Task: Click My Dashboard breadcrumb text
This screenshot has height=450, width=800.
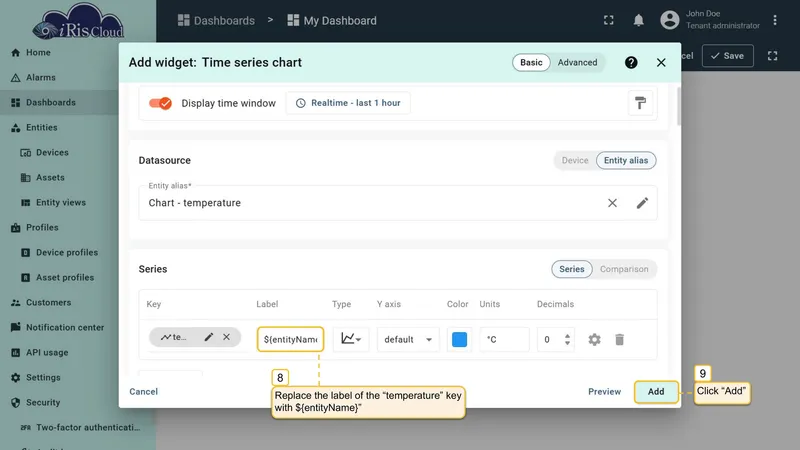Action: coord(340,20)
